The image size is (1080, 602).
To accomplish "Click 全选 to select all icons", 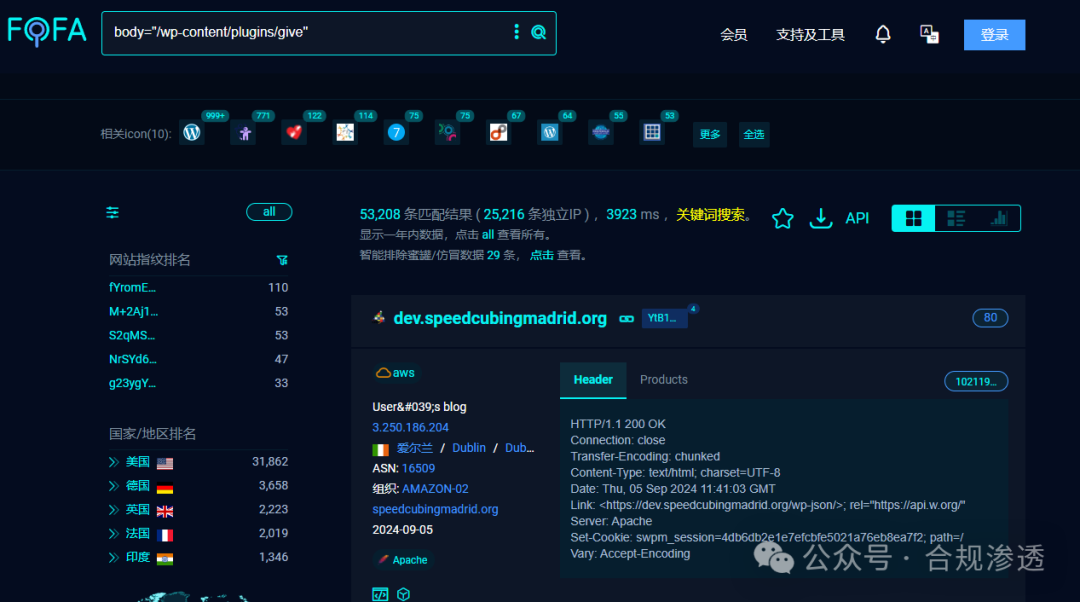I will [x=754, y=134].
